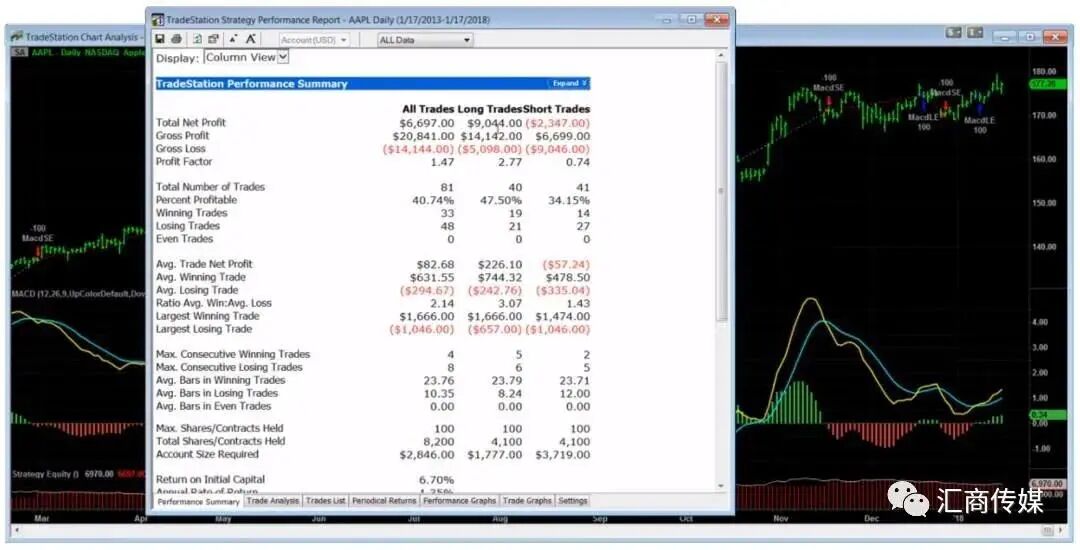Screen dimensions: 1080x550
Task: Select the Short Trades column header
Action: [557, 109]
